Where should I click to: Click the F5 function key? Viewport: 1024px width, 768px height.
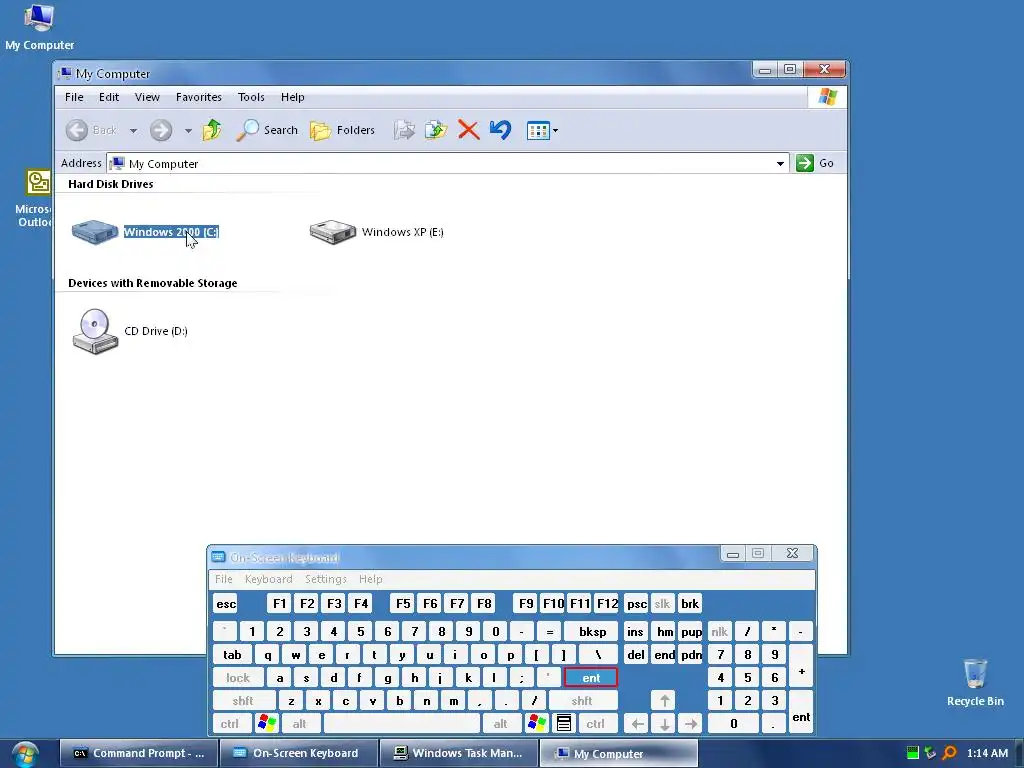coord(403,604)
